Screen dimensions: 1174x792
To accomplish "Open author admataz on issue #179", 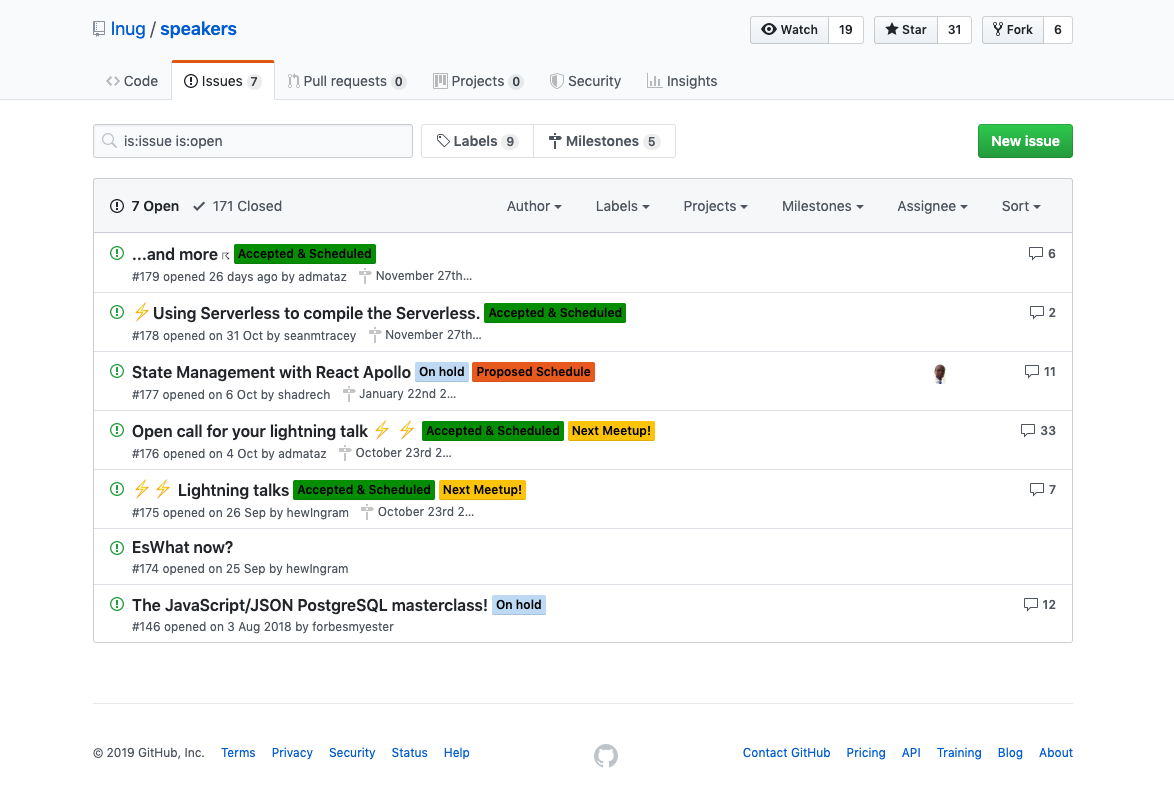I will pos(323,276).
